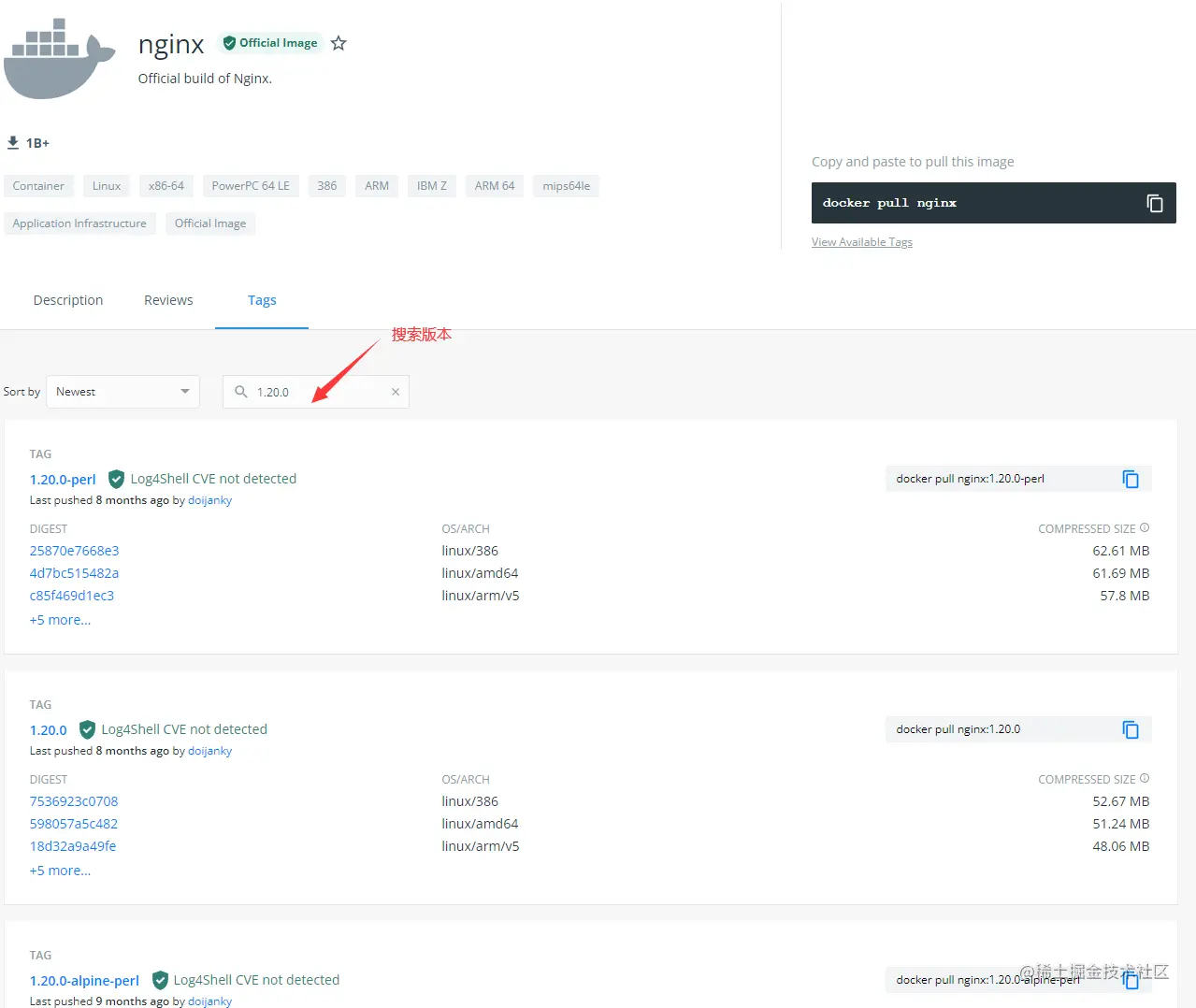Expand +5 more digests for 1.20.0
1196x1008 pixels.
(60, 871)
